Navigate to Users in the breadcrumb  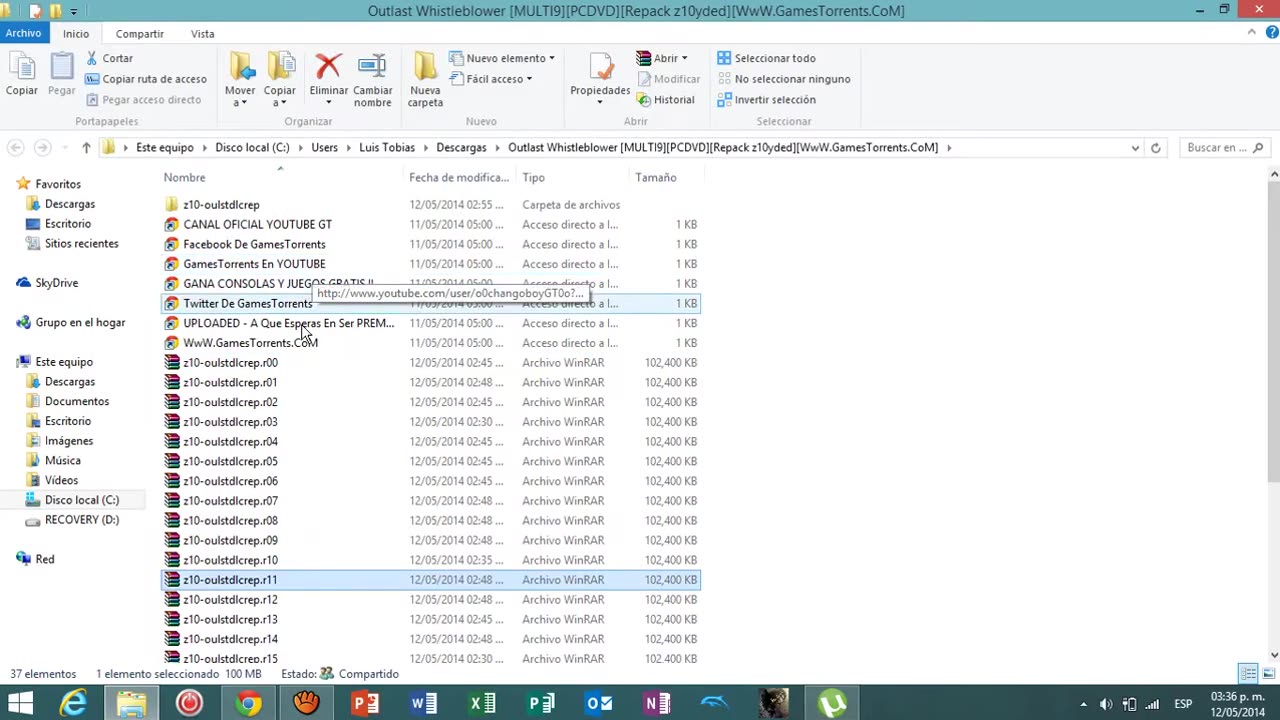[324, 148]
